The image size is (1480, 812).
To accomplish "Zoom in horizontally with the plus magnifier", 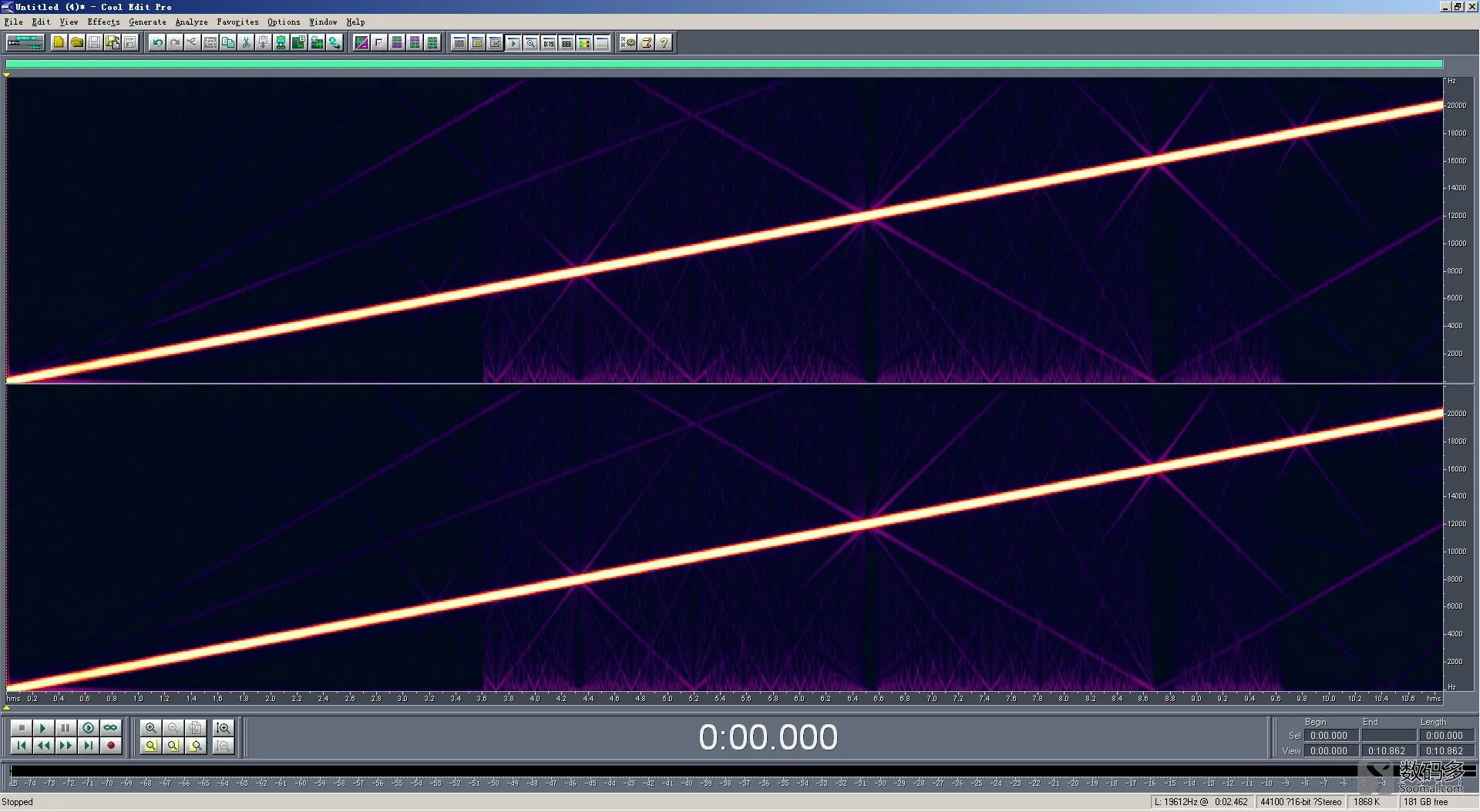I will point(151,727).
